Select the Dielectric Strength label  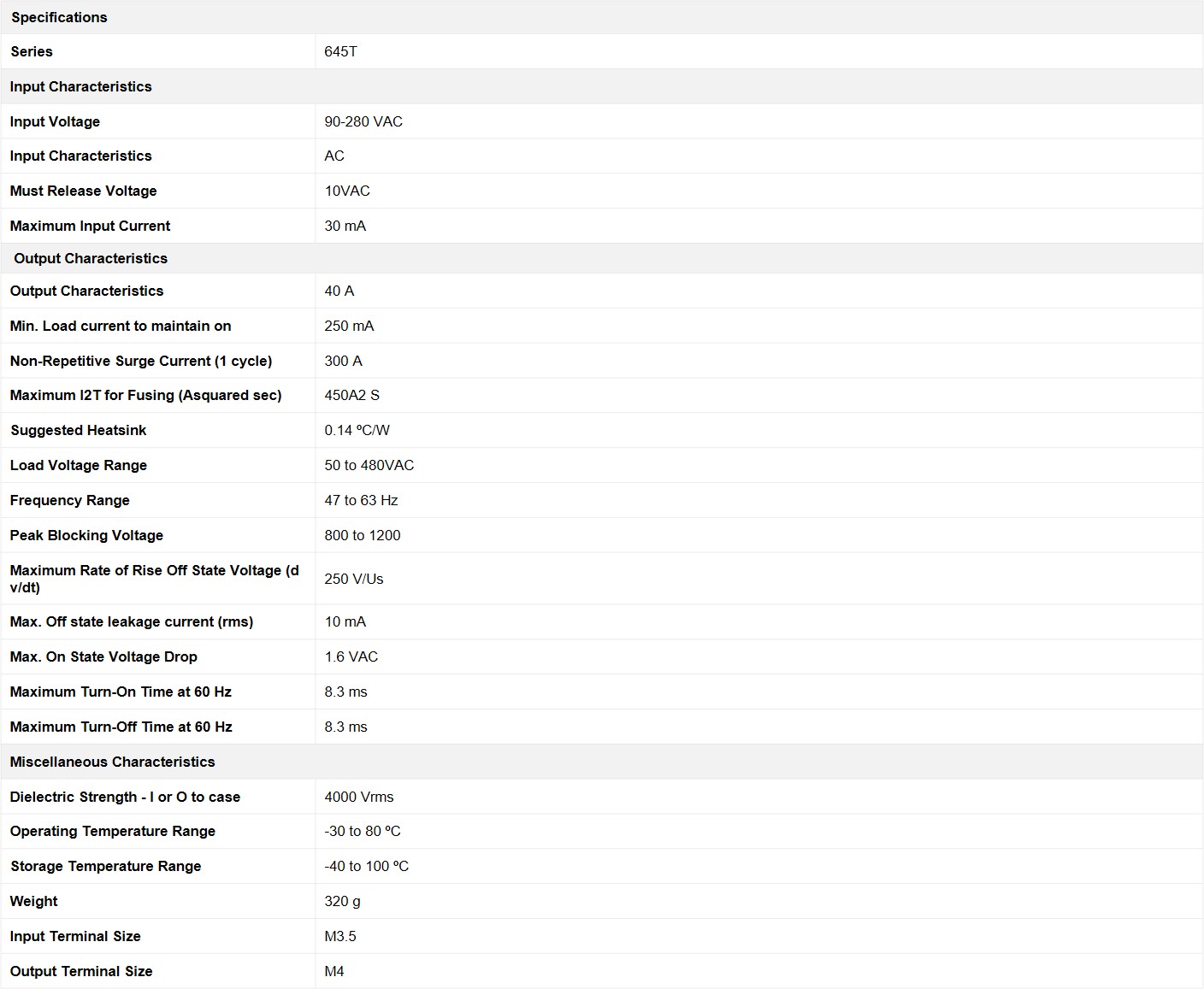click(x=125, y=797)
